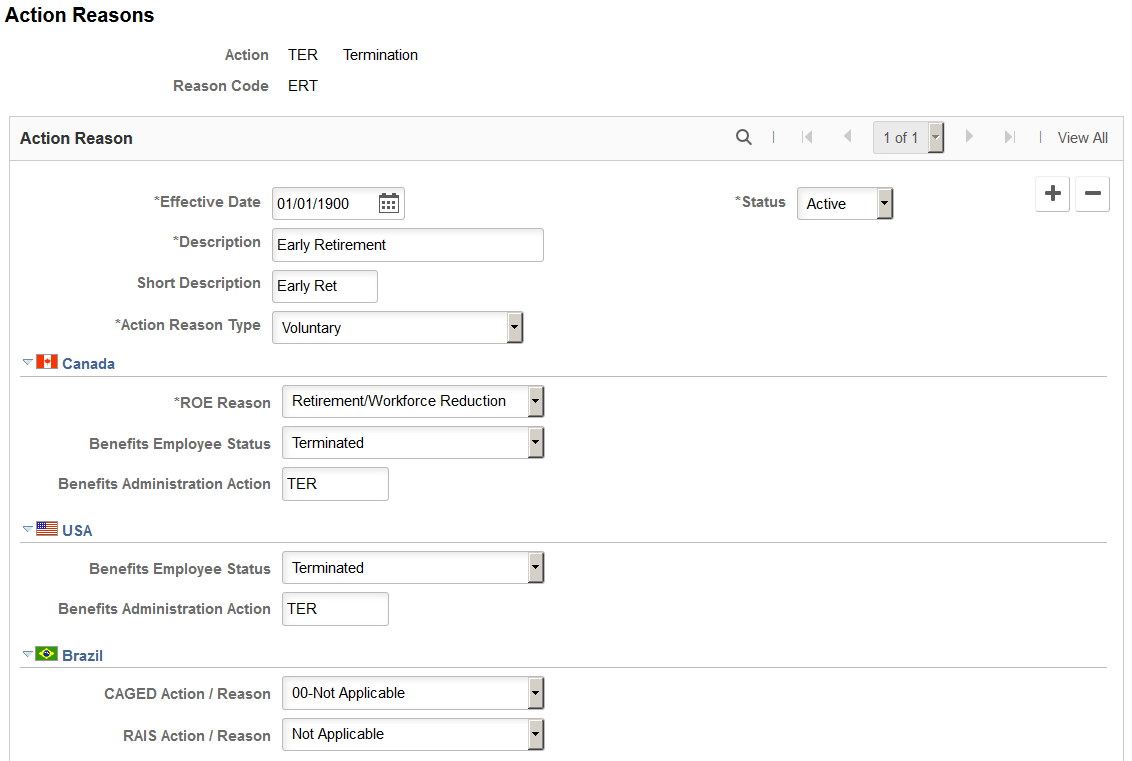Go to first row arrow icon
Image resolution: width=1132 pixels, height=761 pixels.
point(807,137)
